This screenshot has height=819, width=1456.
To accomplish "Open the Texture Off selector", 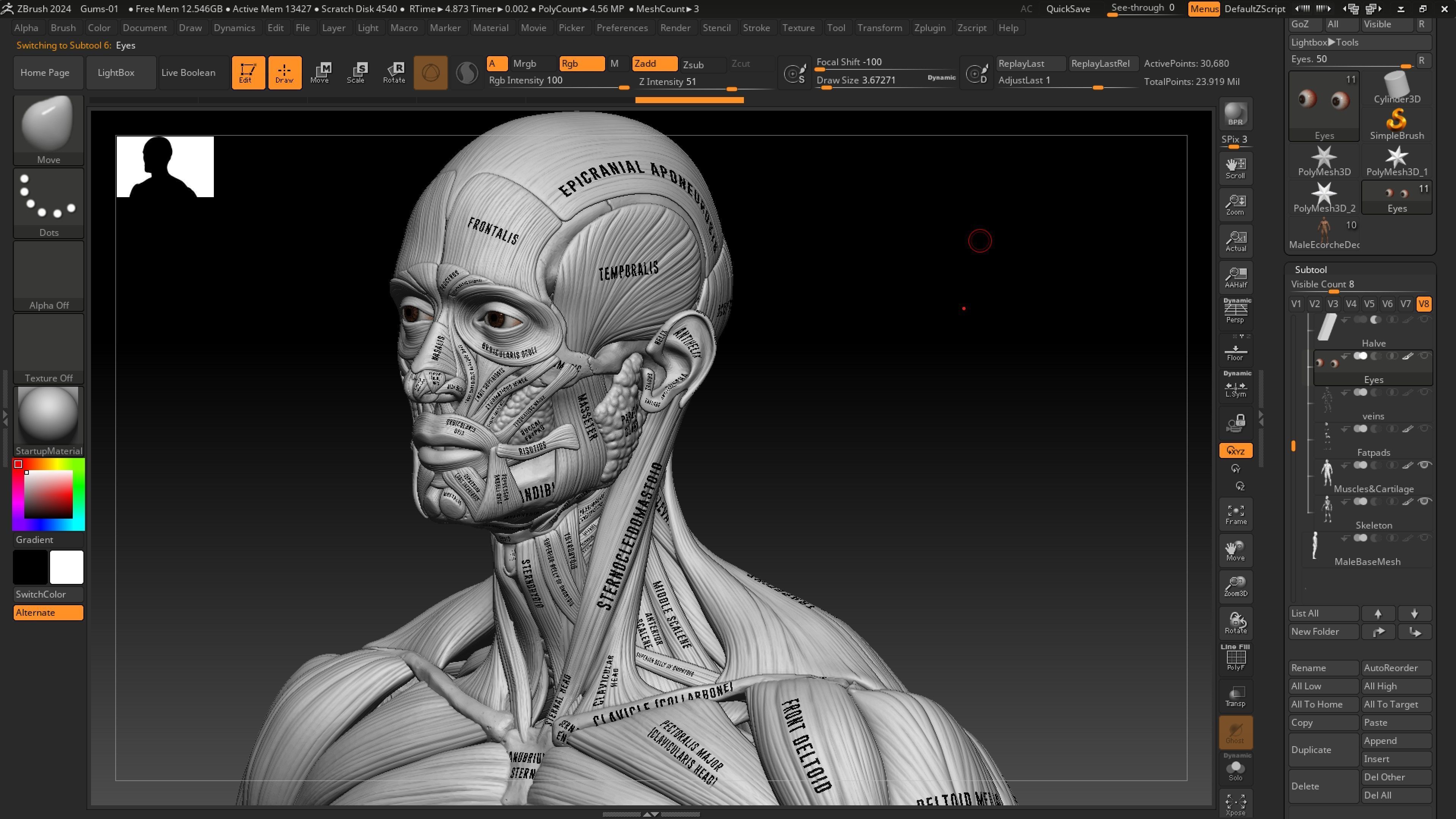I will point(49,349).
